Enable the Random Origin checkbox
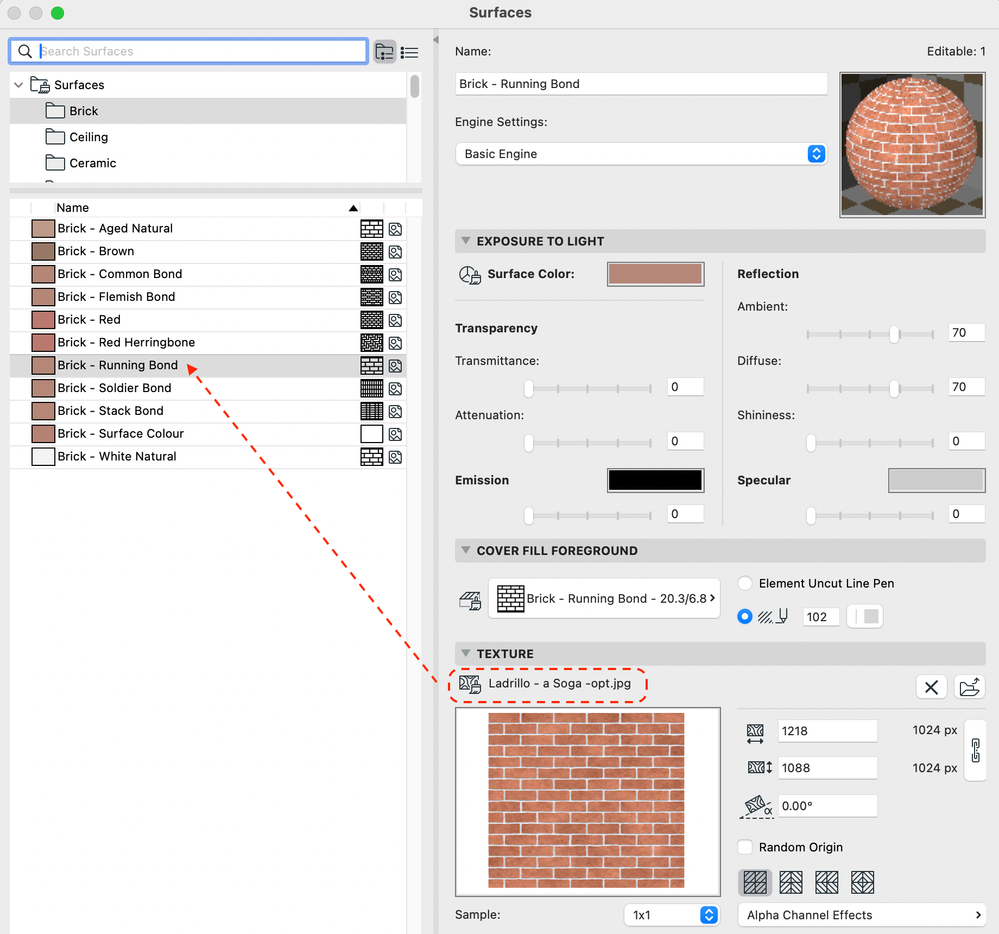 click(x=745, y=847)
